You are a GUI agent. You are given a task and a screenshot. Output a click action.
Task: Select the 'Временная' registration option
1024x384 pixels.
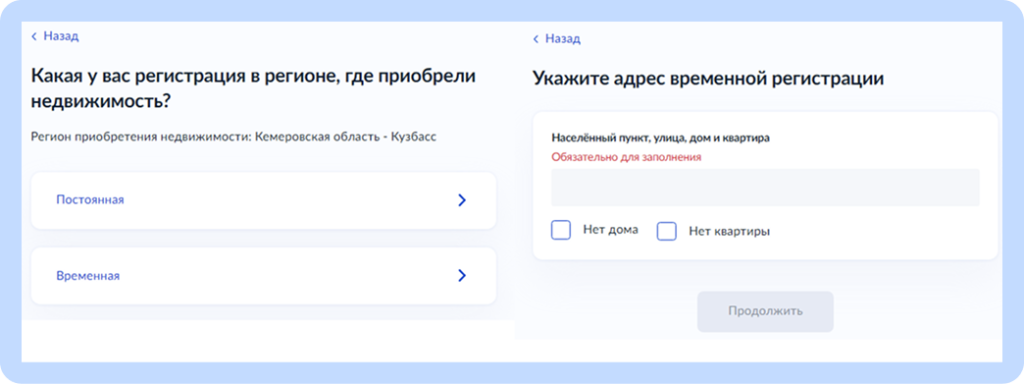point(264,276)
